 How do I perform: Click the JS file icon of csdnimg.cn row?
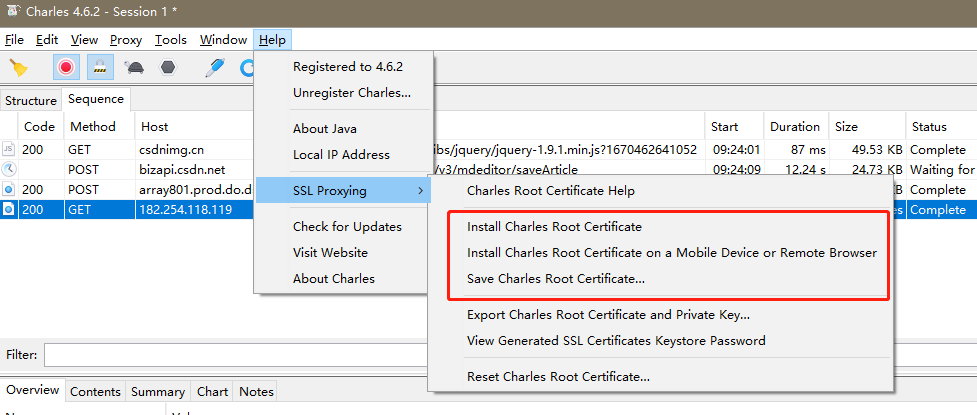click(9, 150)
